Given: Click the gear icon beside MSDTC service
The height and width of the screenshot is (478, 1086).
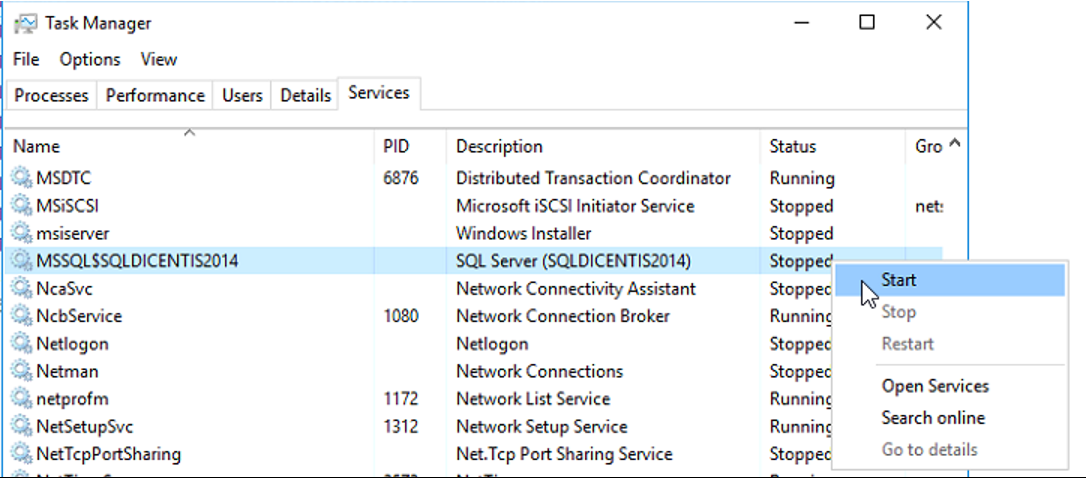Looking at the screenshot, I should pyautogui.click(x=21, y=179).
